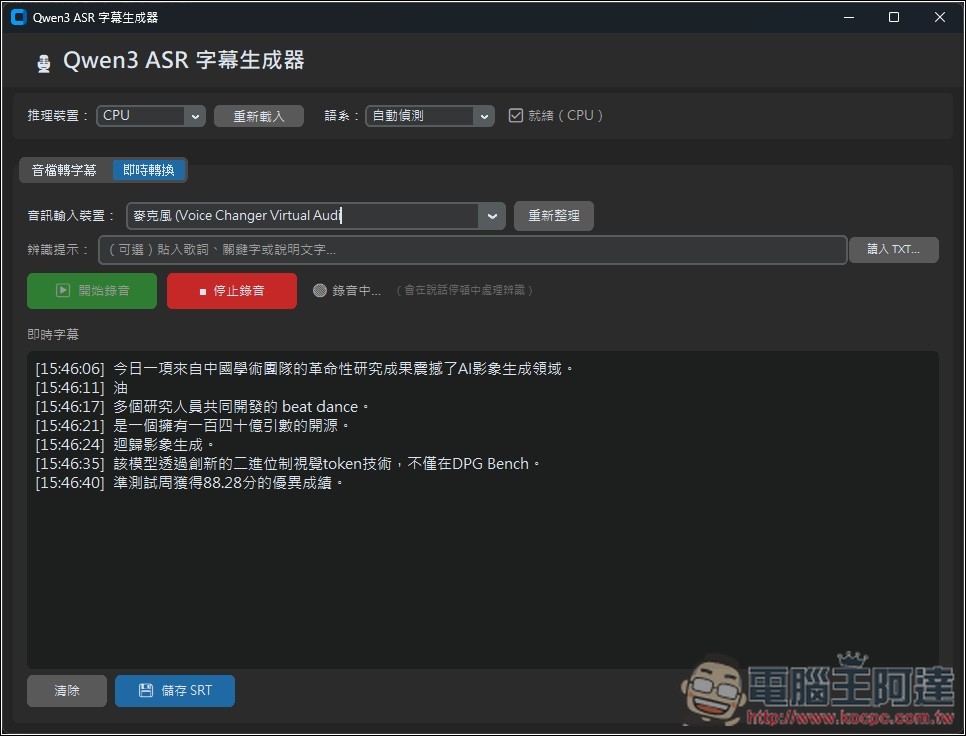Click the green 開始錄音 start recording button

coord(92,291)
